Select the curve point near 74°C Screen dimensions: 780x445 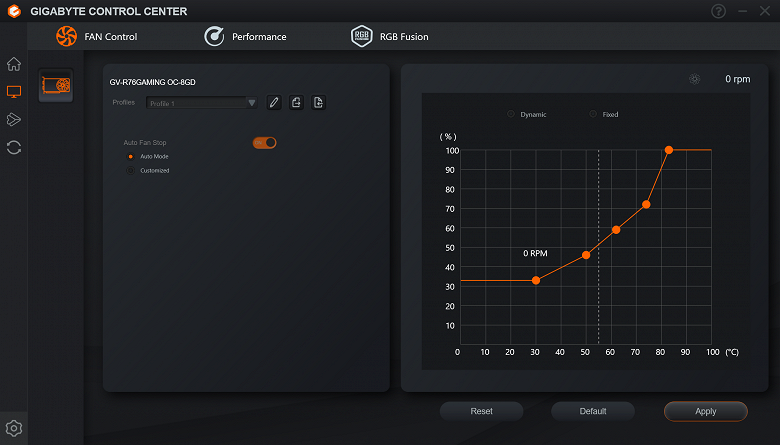(x=646, y=204)
